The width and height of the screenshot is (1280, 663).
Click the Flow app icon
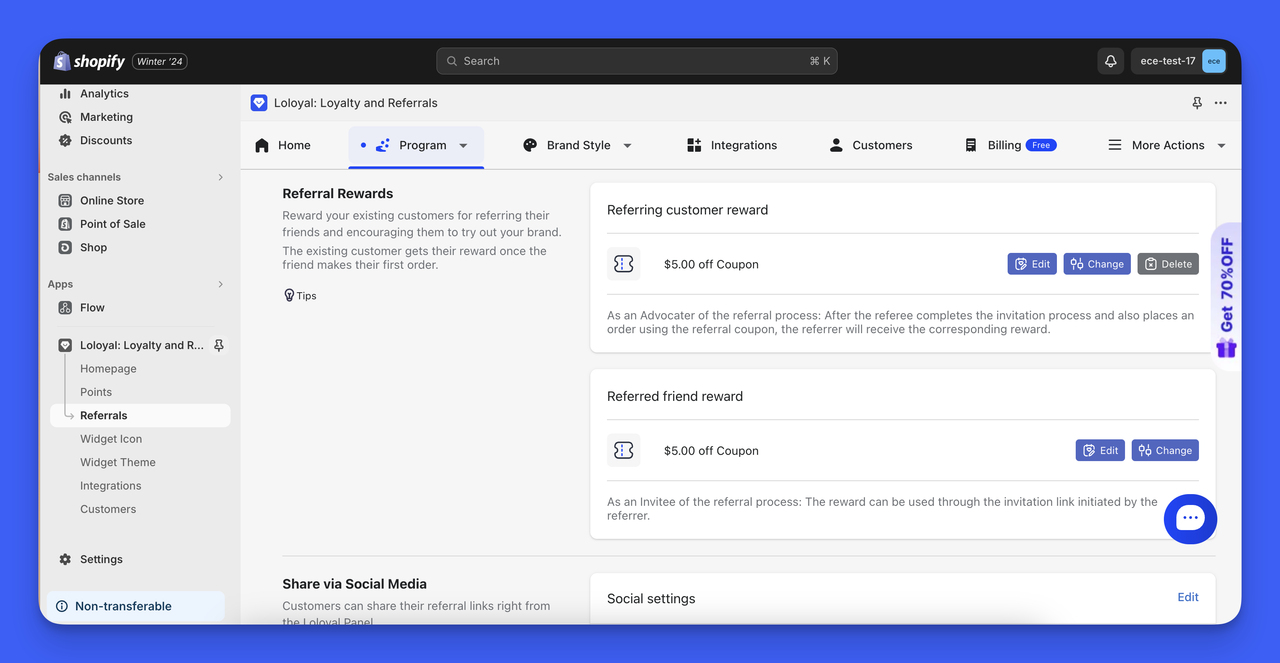[x=65, y=308]
